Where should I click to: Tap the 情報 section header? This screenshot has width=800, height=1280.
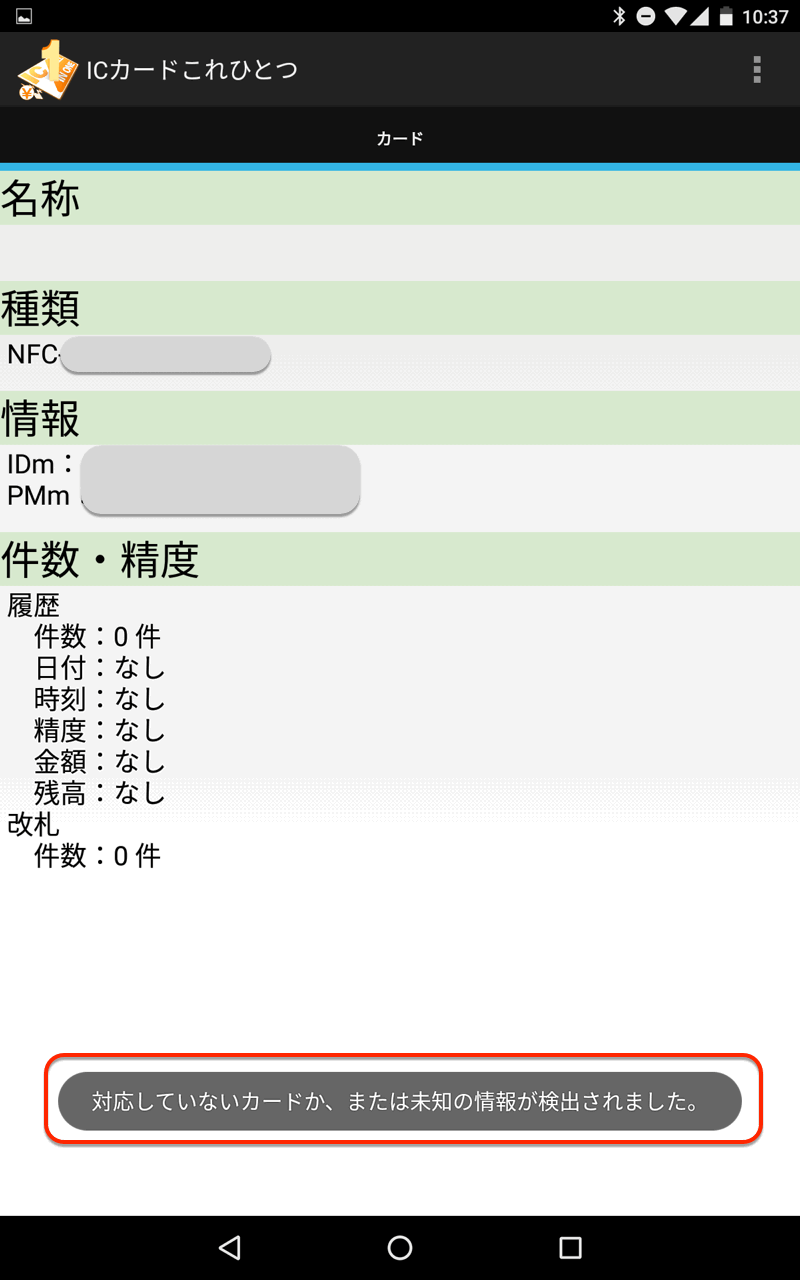click(40, 419)
